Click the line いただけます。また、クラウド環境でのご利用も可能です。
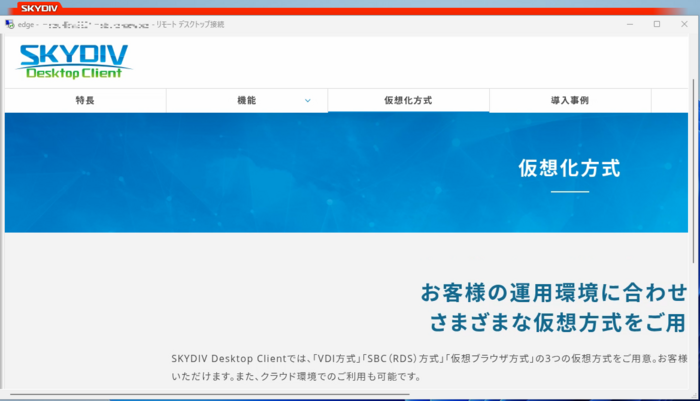This screenshot has height=401, width=700. tap(297, 376)
